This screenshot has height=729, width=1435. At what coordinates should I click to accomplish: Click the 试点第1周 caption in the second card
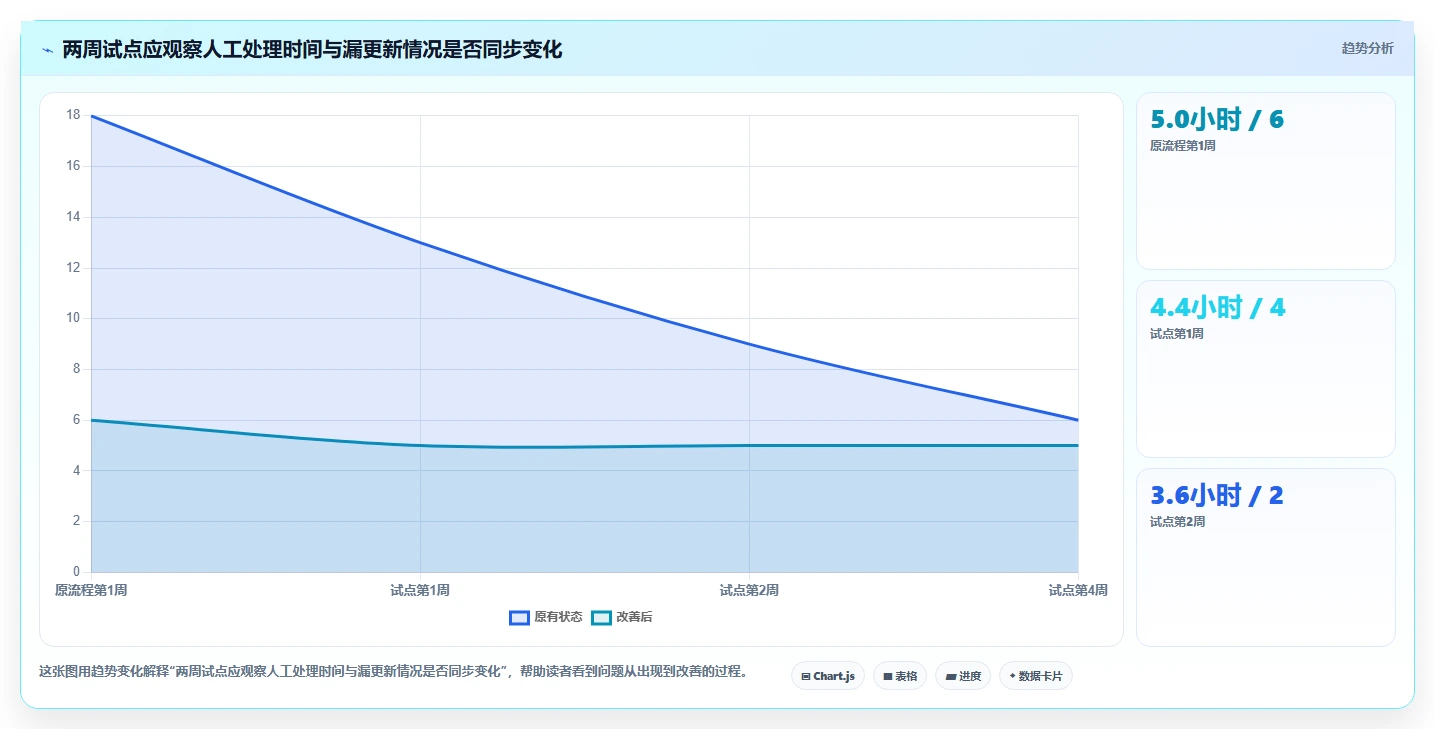1177,334
